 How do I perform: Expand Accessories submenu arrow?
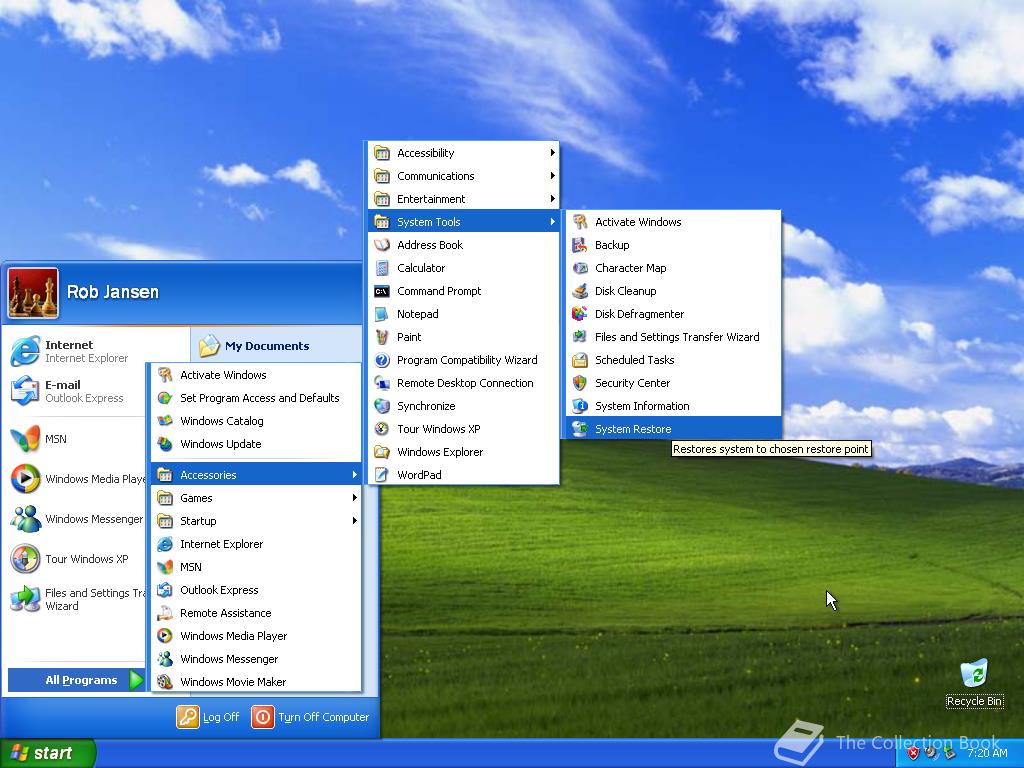tap(355, 475)
